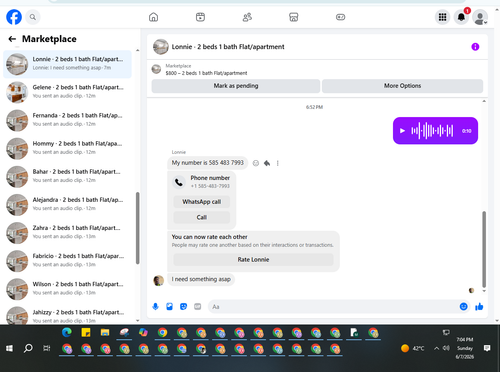
Task: Open the account profile menu
Action: click(480, 17)
